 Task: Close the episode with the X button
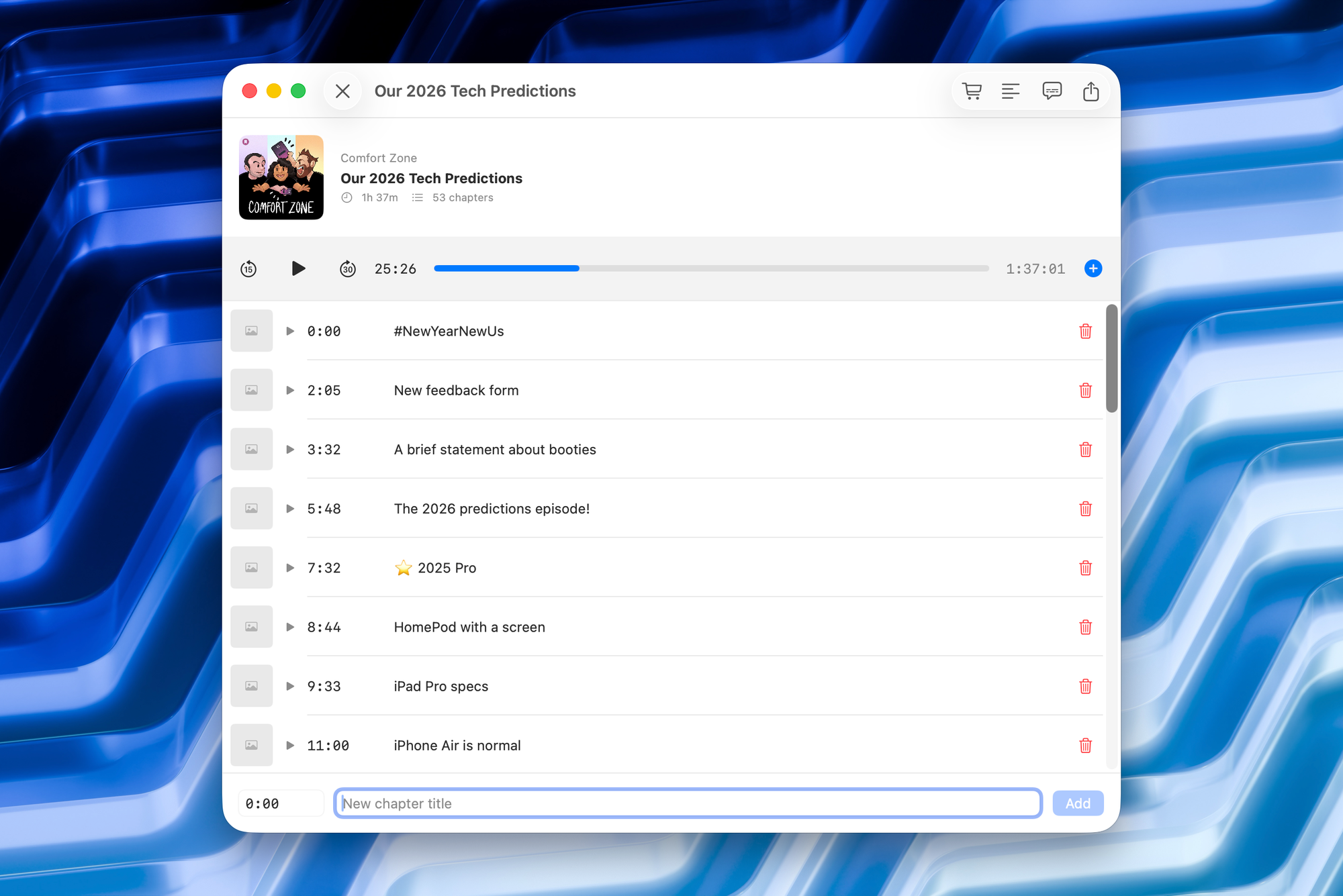tap(342, 91)
